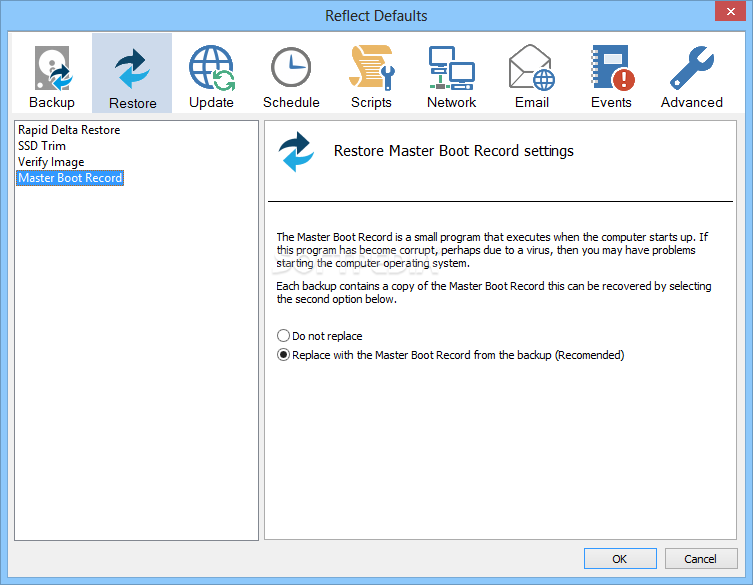Open the Advanced settings category
Image resolution: width=753 pixels, height=585 pixels.
pyautogui.click(x=692, y=73)
